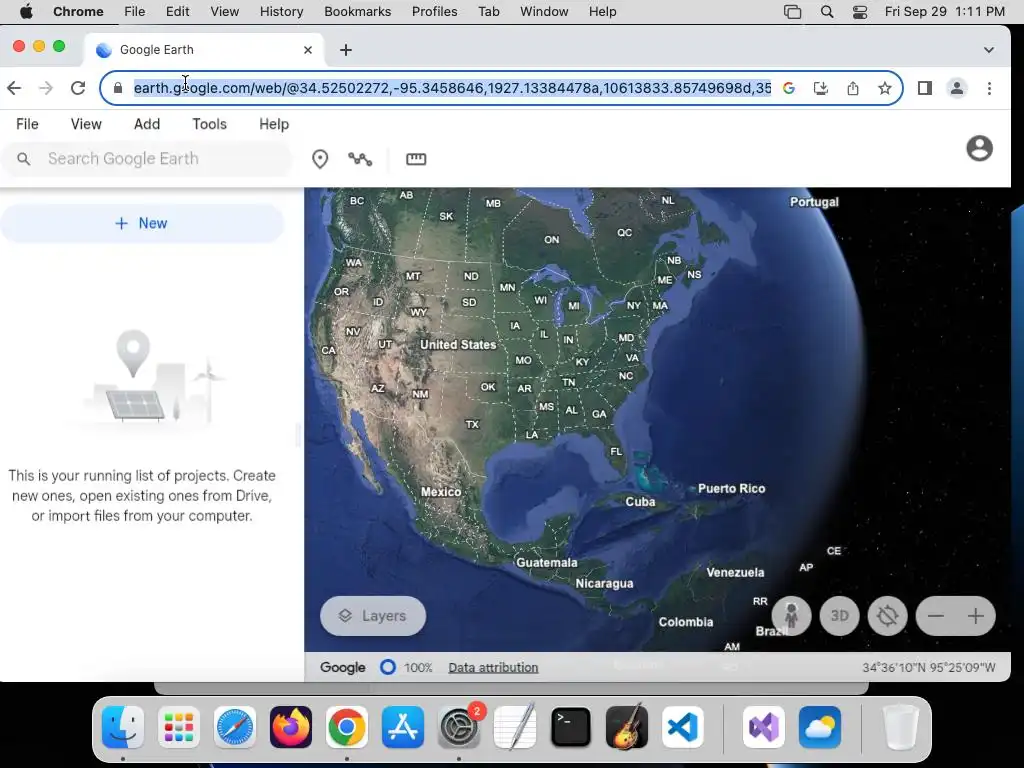Zoom in with the plus button
The image size is (1024, 768).
click(x=976, y=616)
